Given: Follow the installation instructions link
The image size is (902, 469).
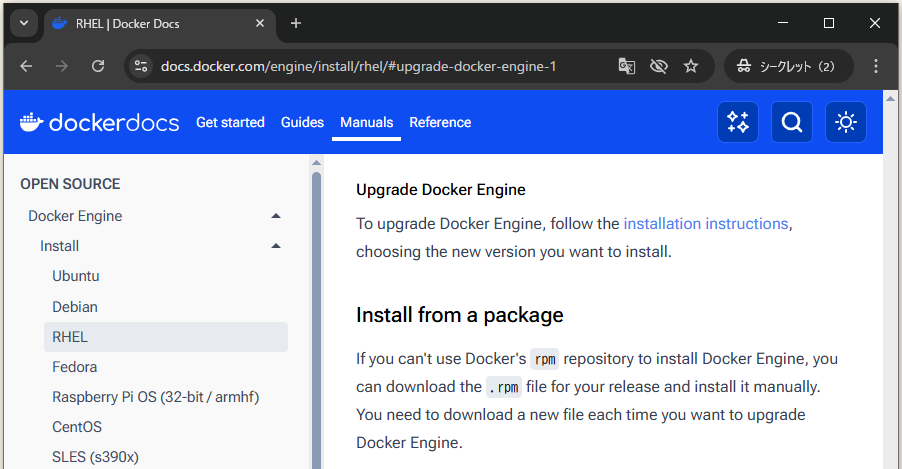Looking at the screenshot, I should pyautogui.click(x=706, y=223).
